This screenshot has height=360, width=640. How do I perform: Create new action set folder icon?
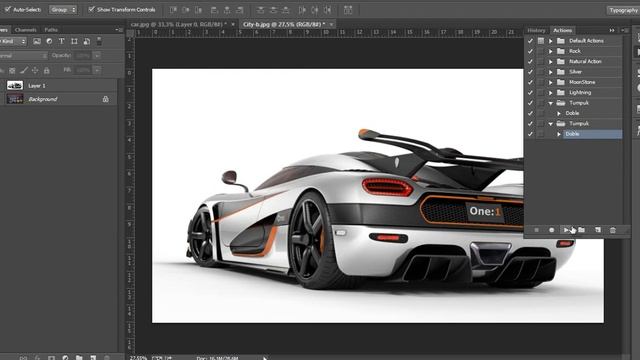pos(582,230)
